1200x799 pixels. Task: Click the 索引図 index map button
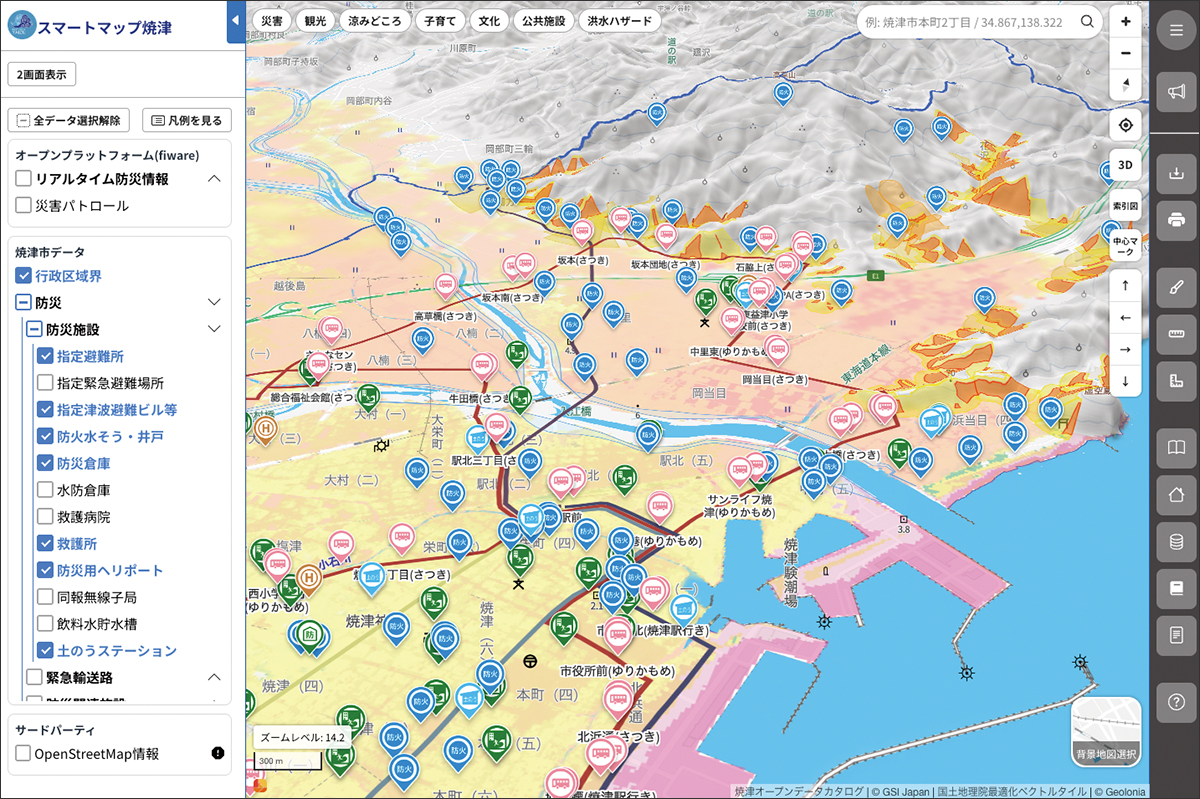pos(1126,204)
